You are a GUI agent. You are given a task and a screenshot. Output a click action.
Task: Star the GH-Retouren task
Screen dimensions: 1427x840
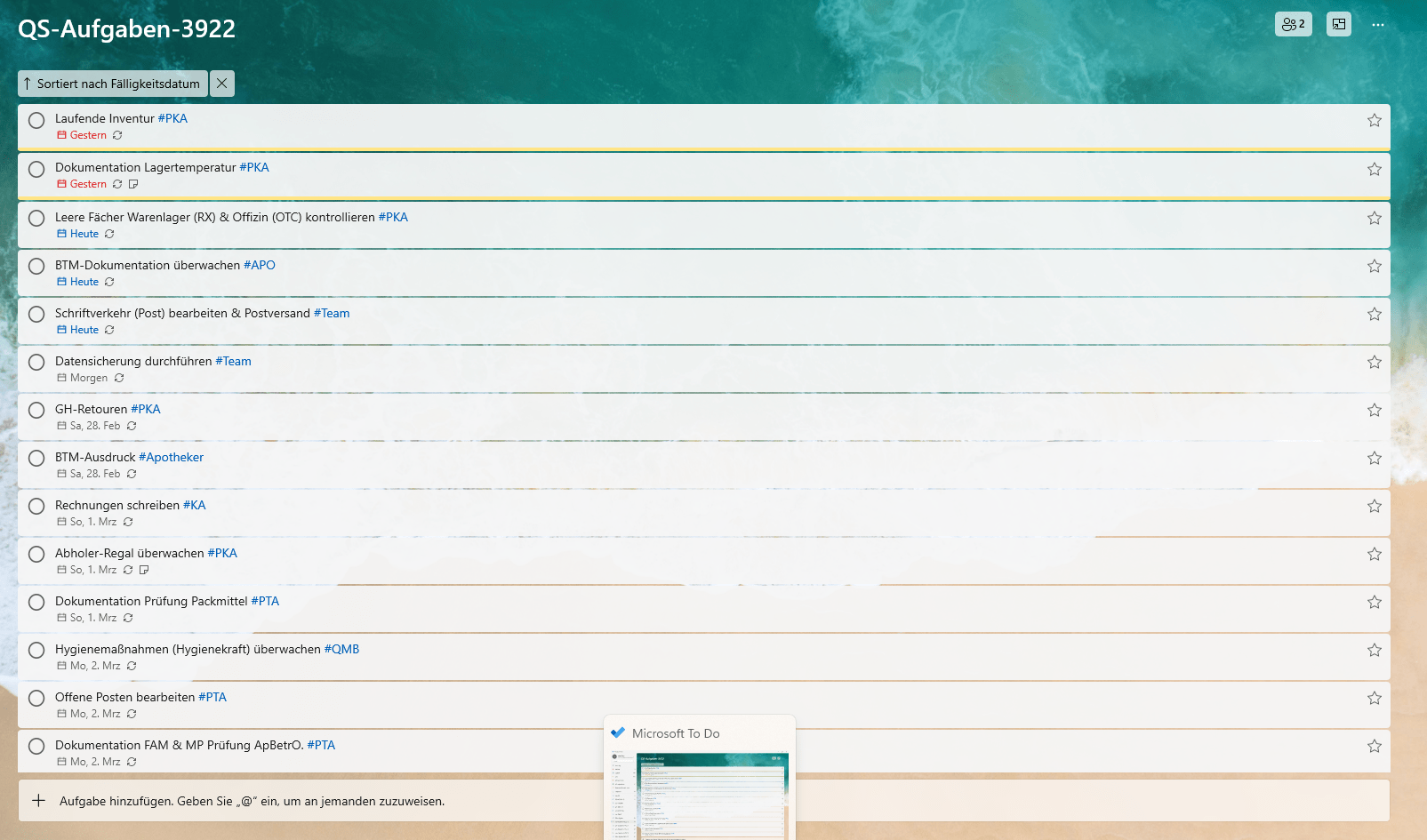point(1374,410)
